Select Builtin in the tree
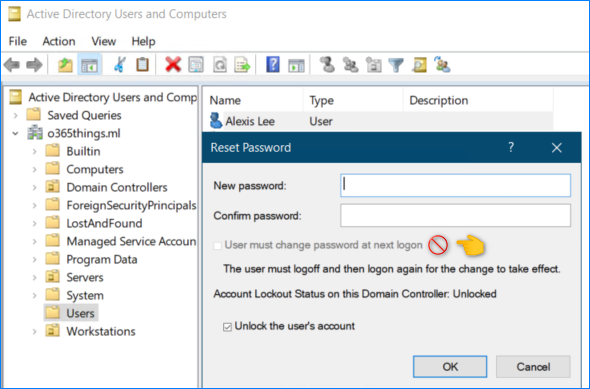The height and width of the screenshot is (389, 590). (x=83, y=151)
